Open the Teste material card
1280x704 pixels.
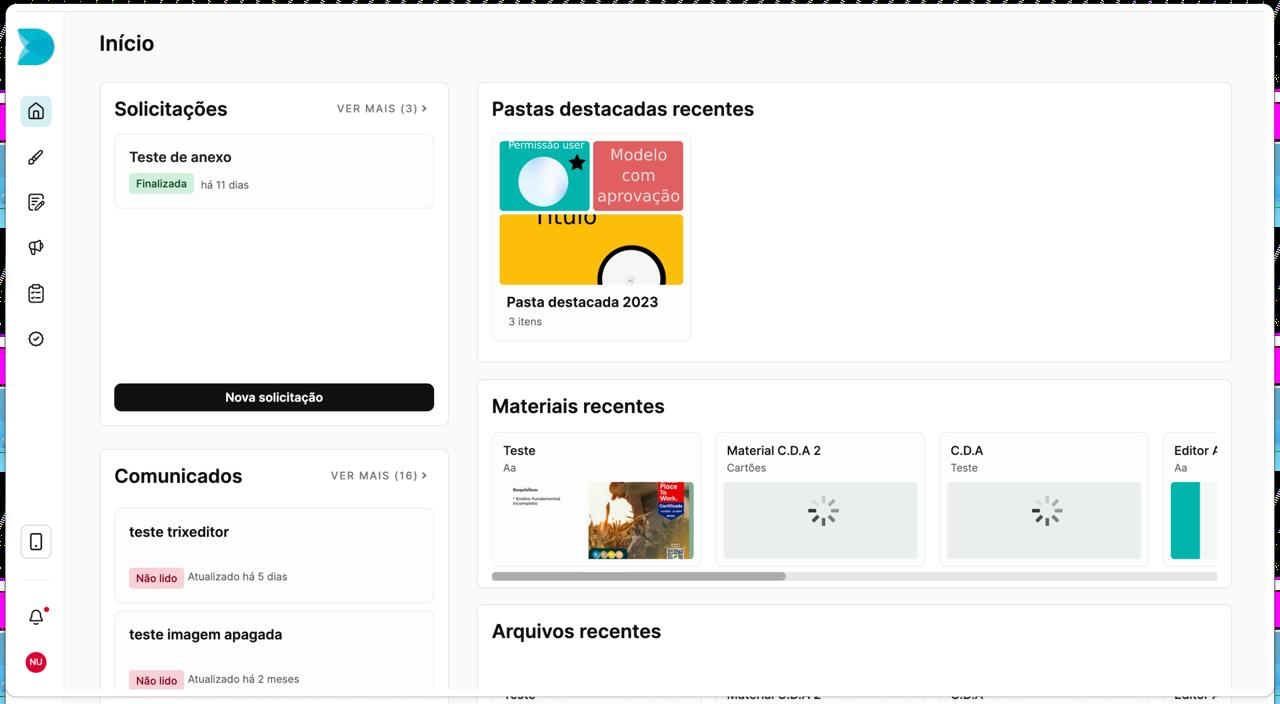[x=597, y=499]
